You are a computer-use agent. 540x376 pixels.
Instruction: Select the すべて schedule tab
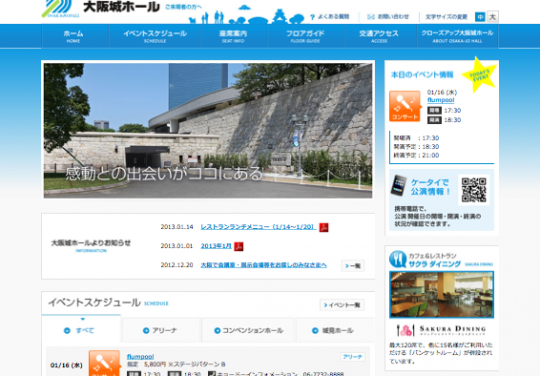[81, 329]
